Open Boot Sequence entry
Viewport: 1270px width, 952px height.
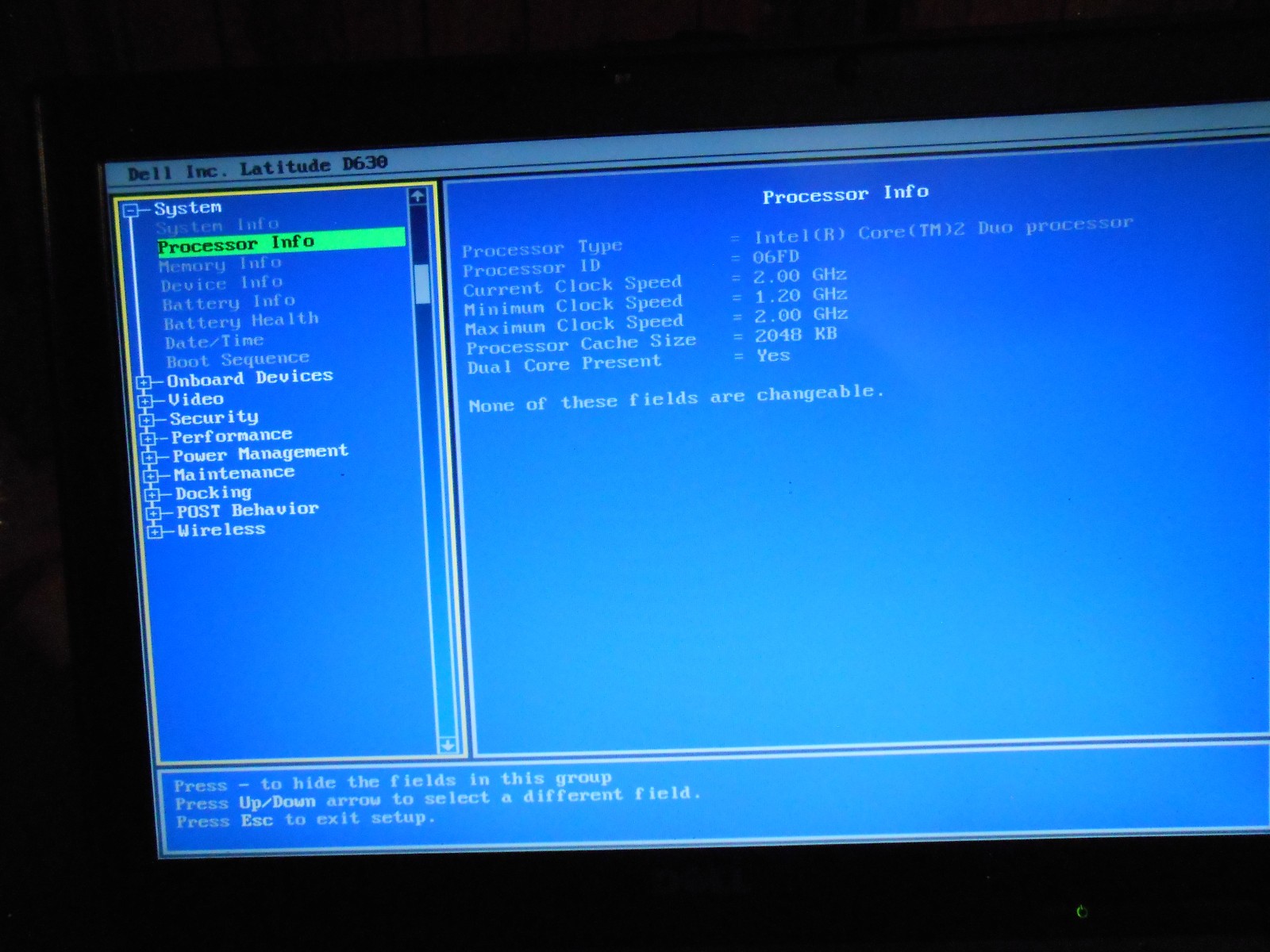pyautogui.click(x=237, y=360)
